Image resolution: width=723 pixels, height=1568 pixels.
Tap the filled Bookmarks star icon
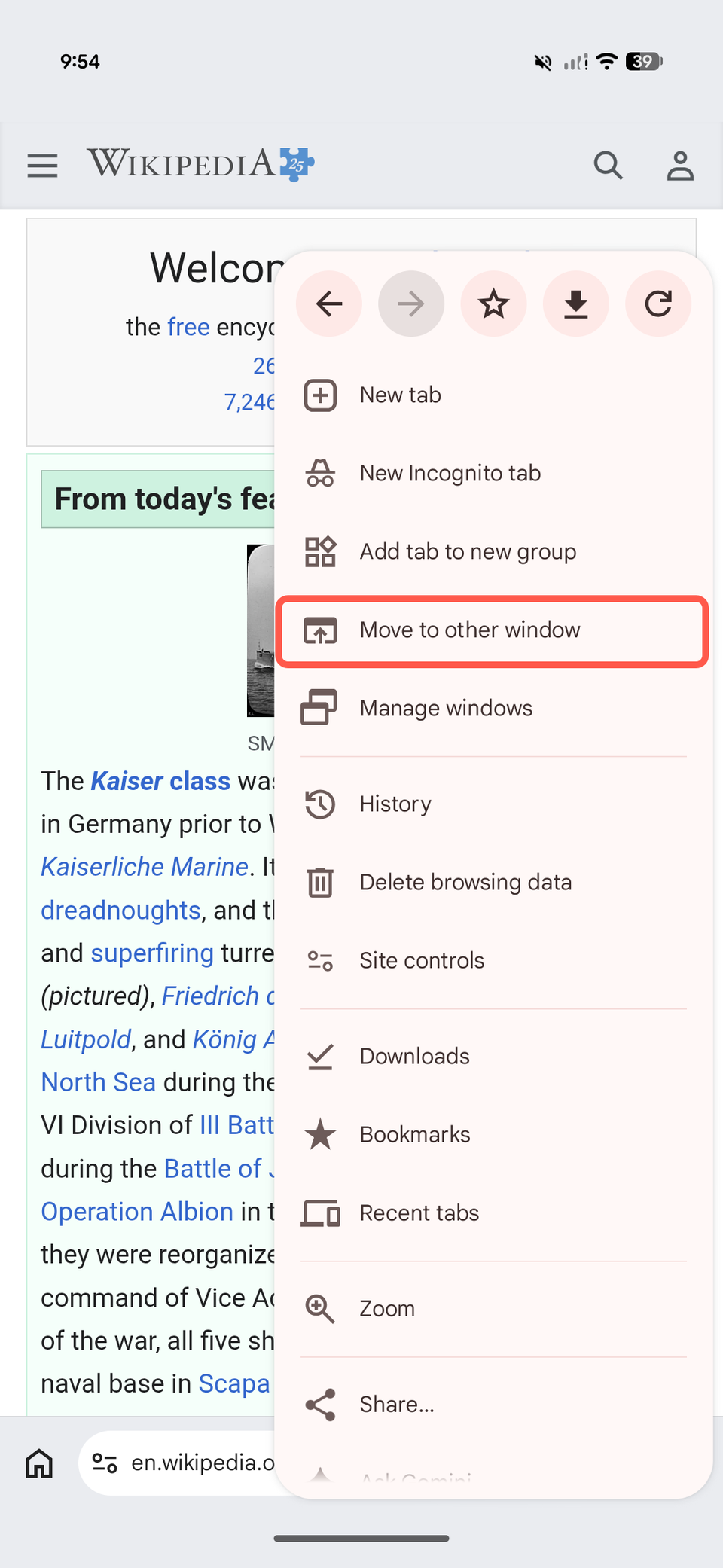pyautogui.click(x=320, y=1135)
